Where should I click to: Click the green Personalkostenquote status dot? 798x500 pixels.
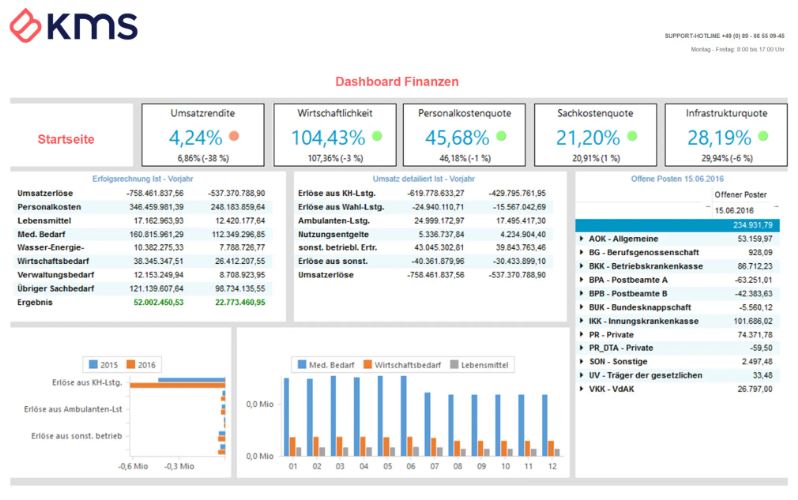(499, 136)
